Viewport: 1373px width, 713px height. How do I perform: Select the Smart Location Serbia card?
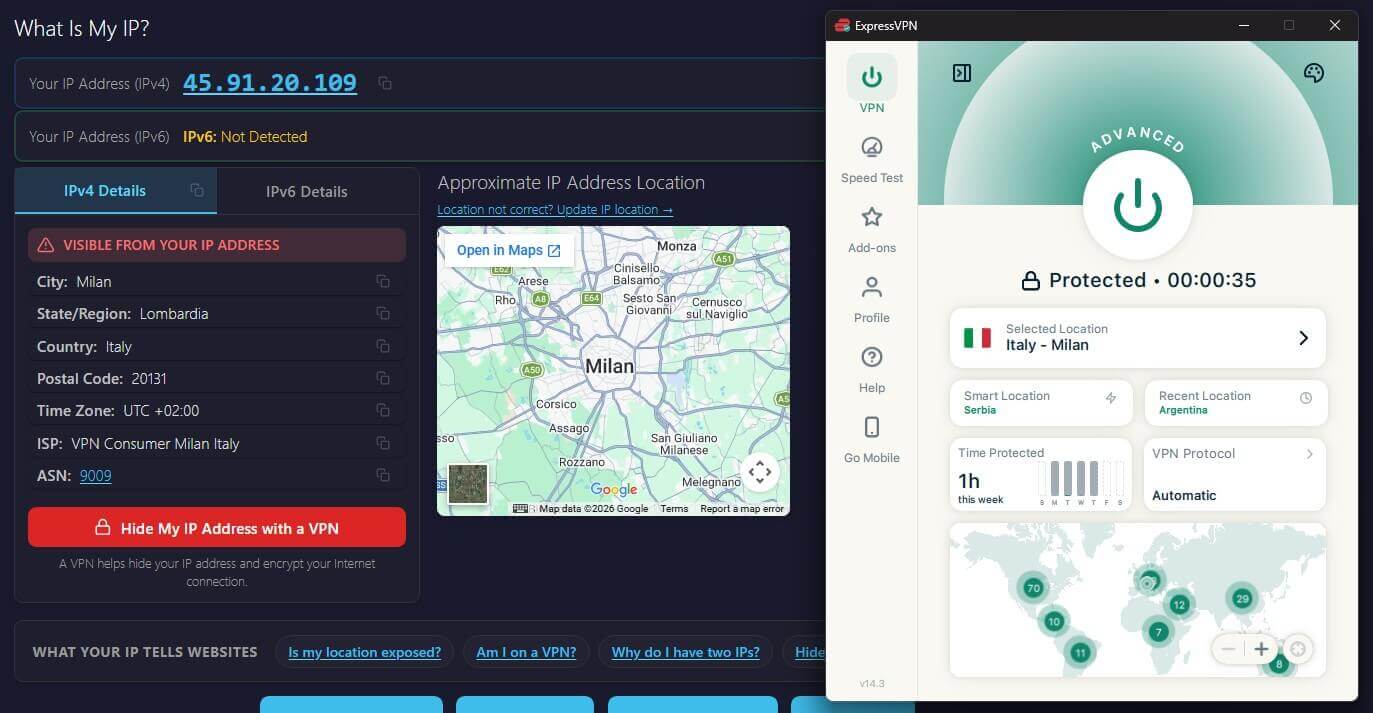tap(1041, 403)
